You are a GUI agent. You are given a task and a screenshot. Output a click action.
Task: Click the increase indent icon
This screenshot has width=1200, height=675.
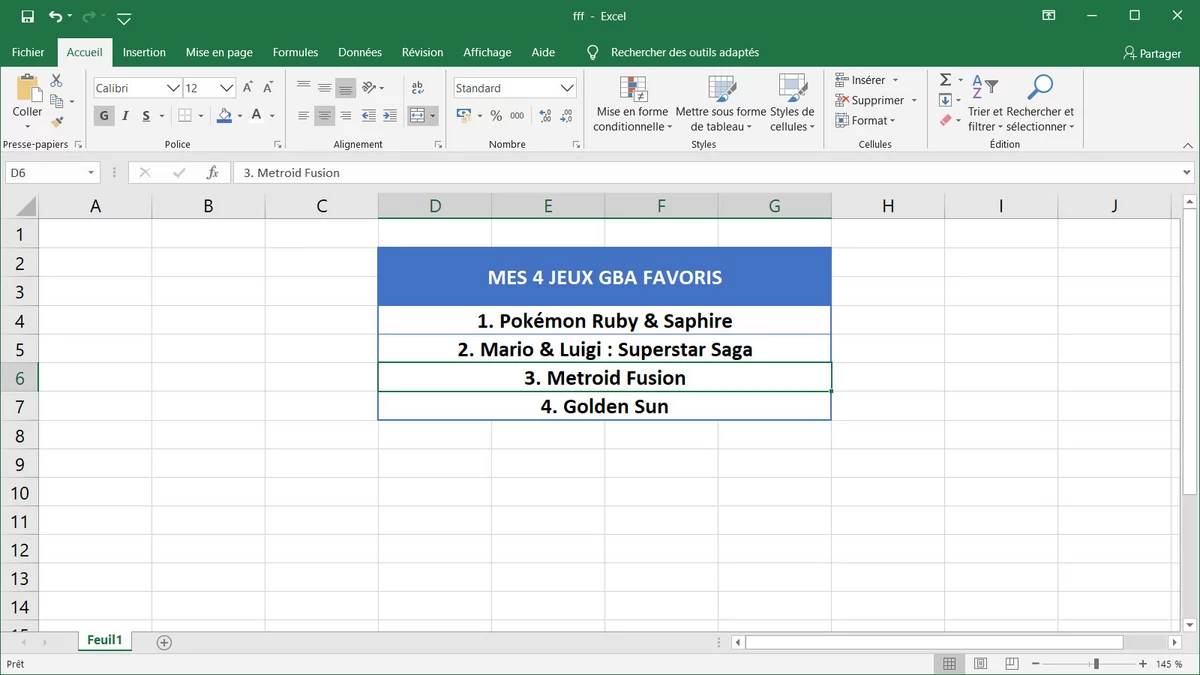[x=388, y=116]
